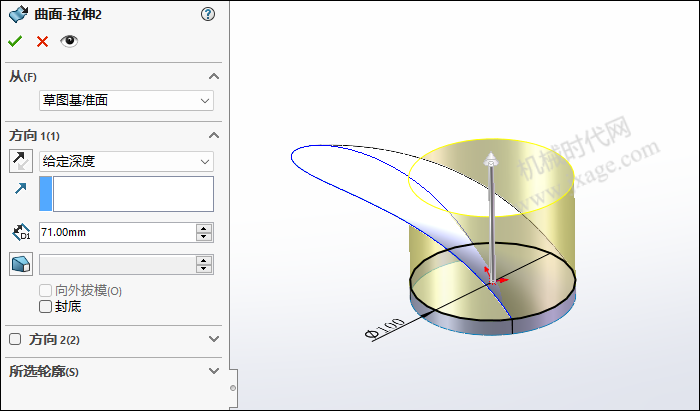Confirm surface extrude with green checkmark

(15, 42)
